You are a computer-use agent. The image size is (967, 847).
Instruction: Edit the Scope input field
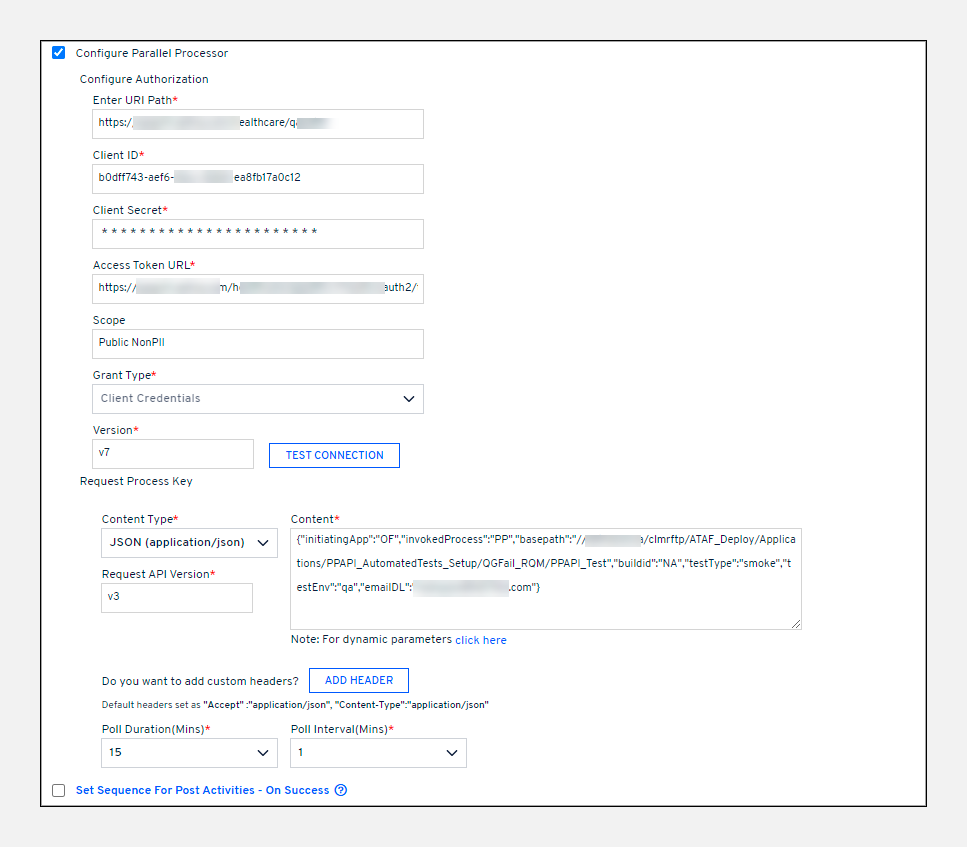pos(257,343)
